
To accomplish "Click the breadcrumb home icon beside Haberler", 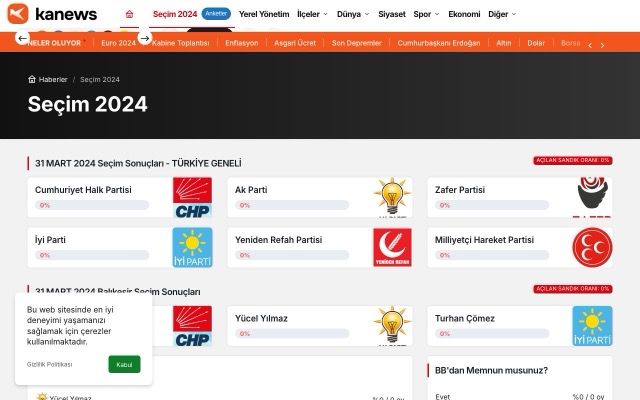I will pyautogui.click(x=32, y=79).
